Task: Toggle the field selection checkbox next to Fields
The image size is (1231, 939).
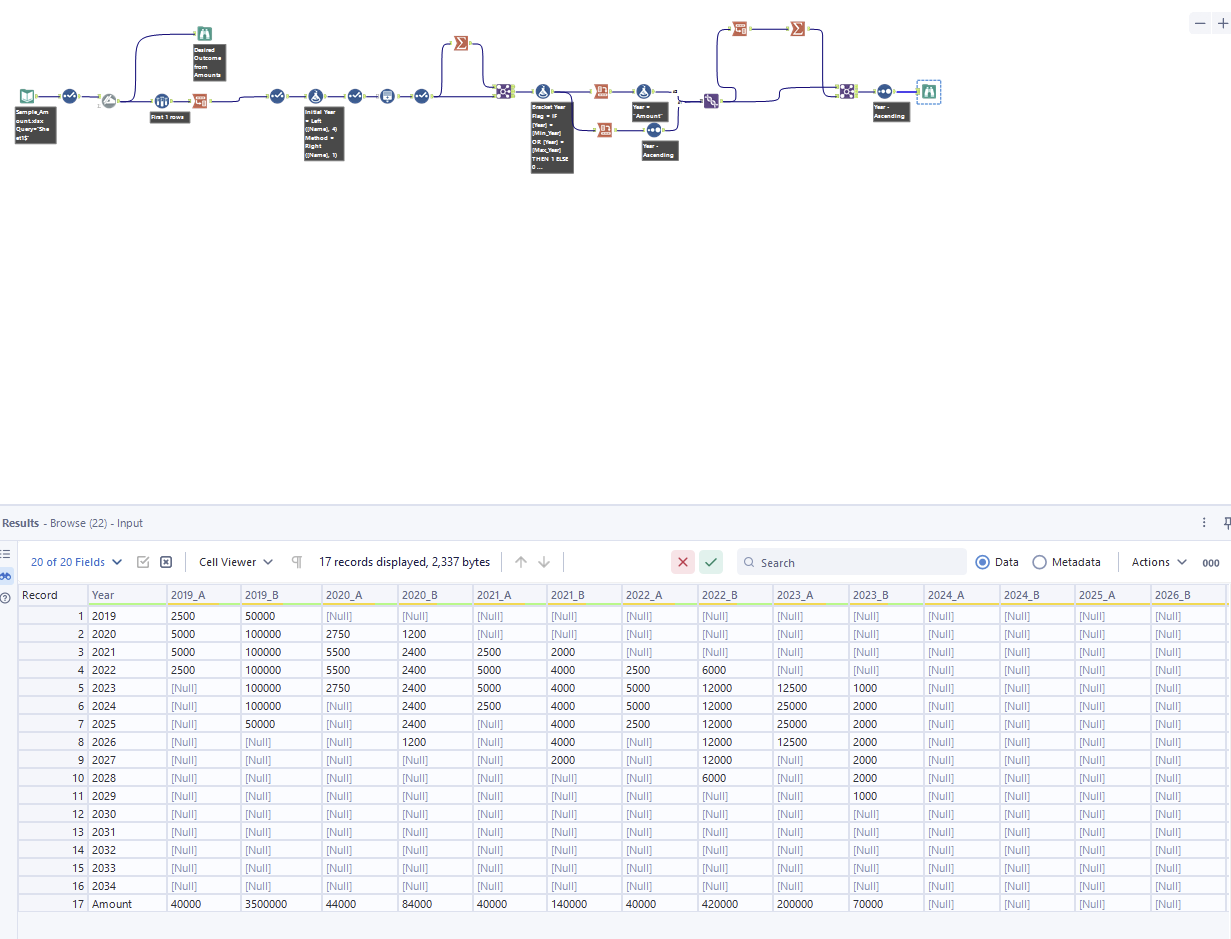Action: pos(142,562)
